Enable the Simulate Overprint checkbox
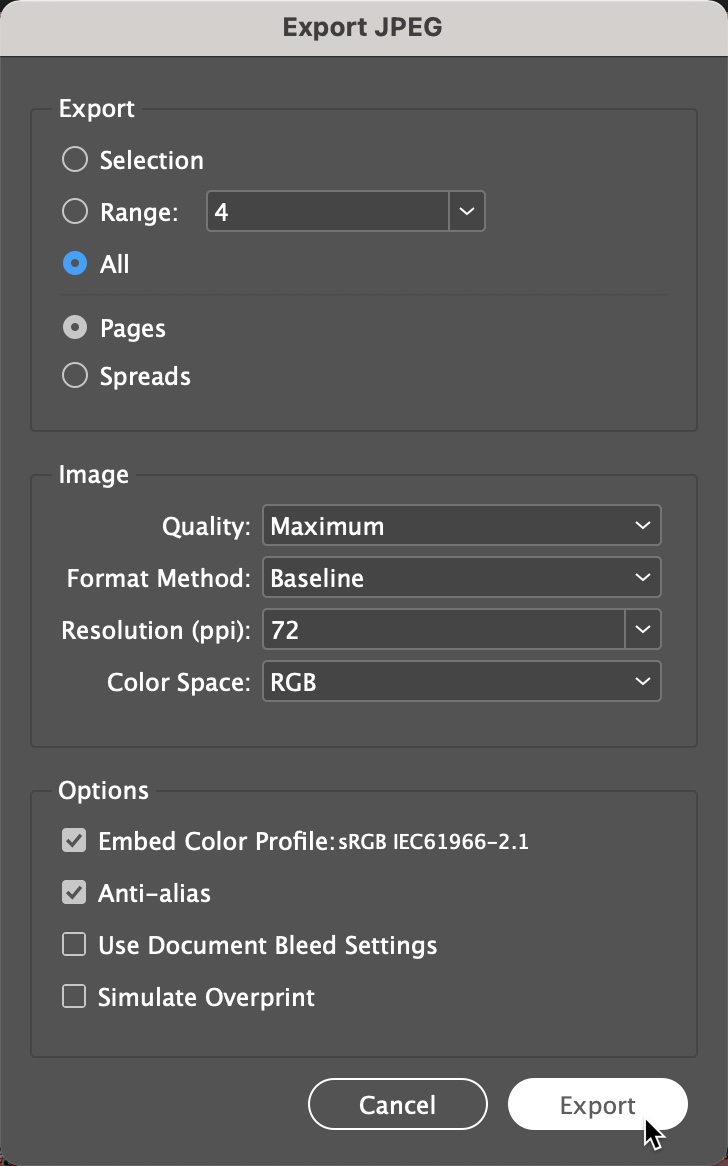Viewport: 728px width, 1166px height. pyautogui.click(x=74, y=996)
